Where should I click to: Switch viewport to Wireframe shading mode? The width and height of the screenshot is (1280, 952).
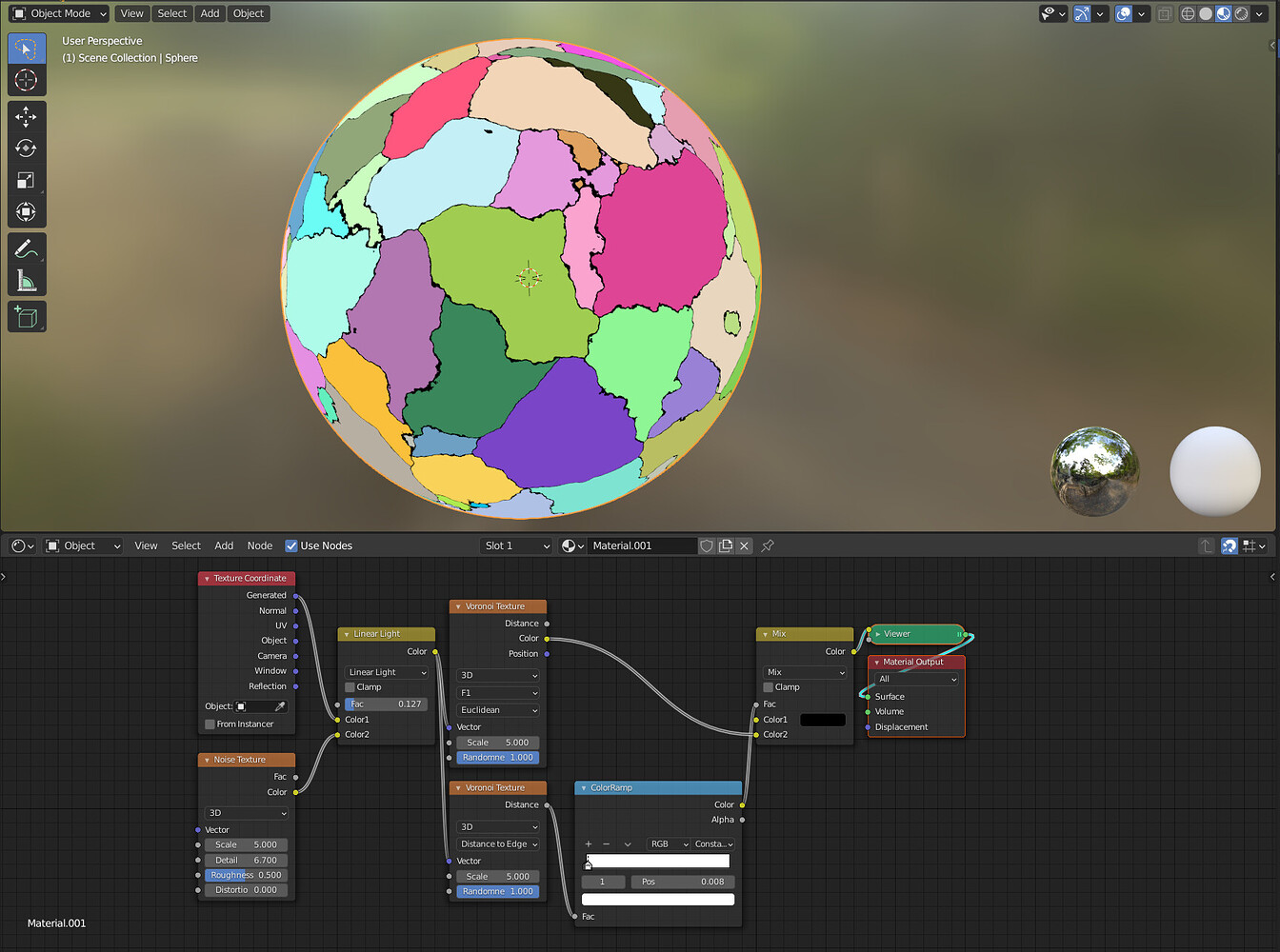[1186, 13]
